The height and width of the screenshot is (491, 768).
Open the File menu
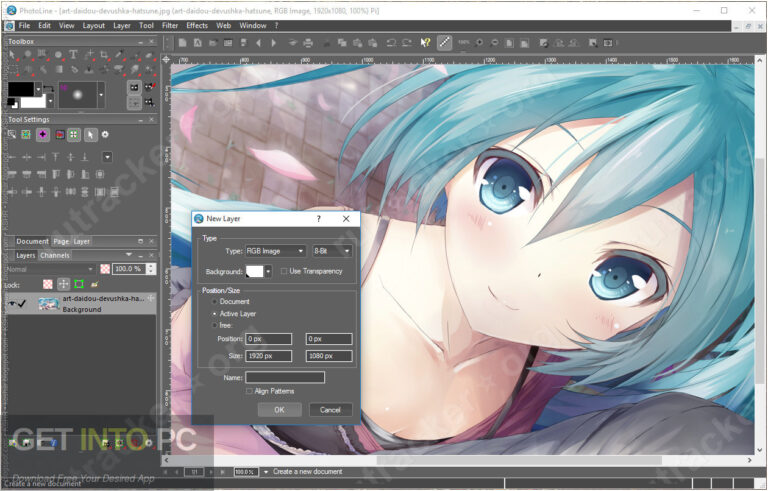click(24, 25)
